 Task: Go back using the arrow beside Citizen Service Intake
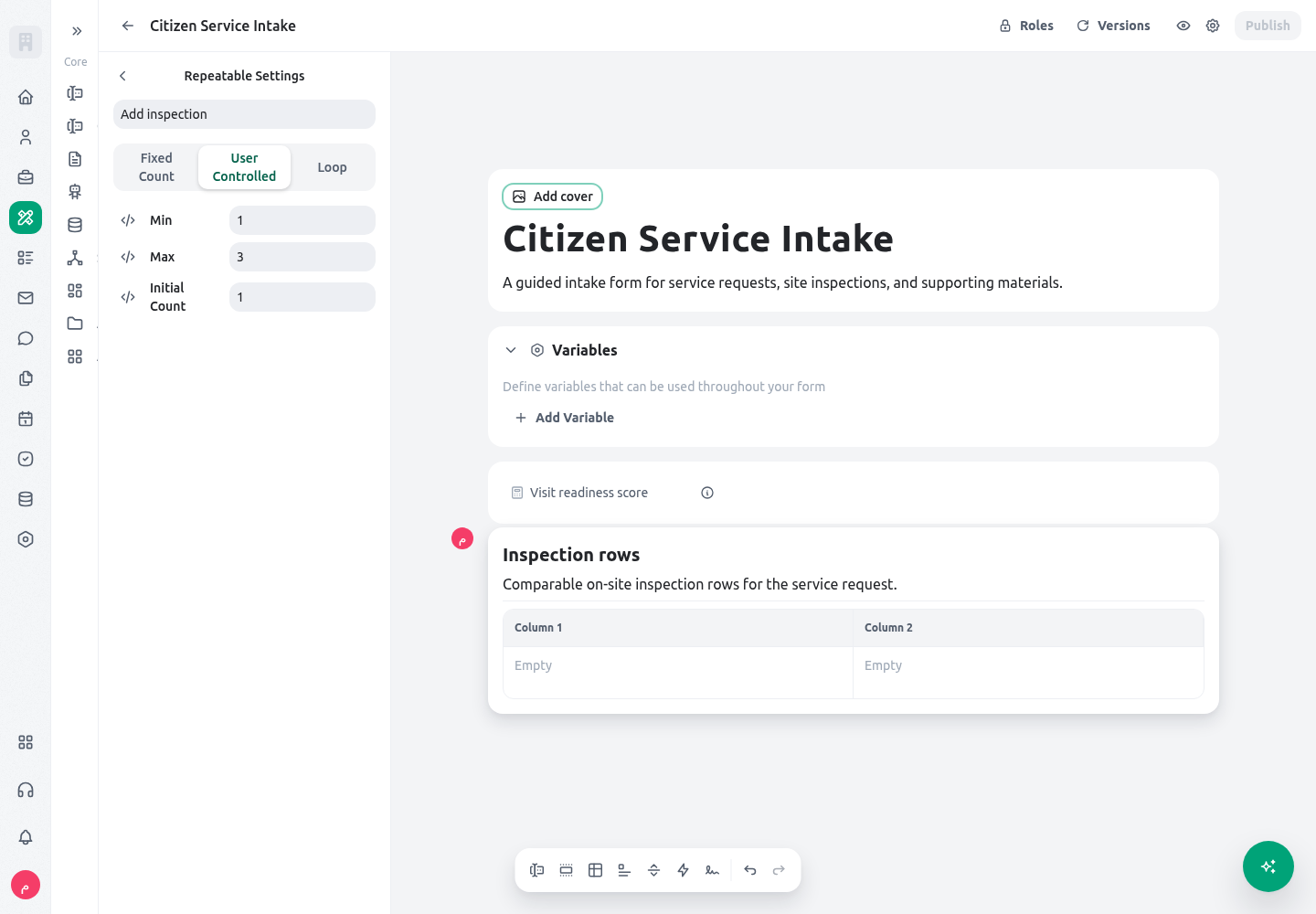point(128,26)
